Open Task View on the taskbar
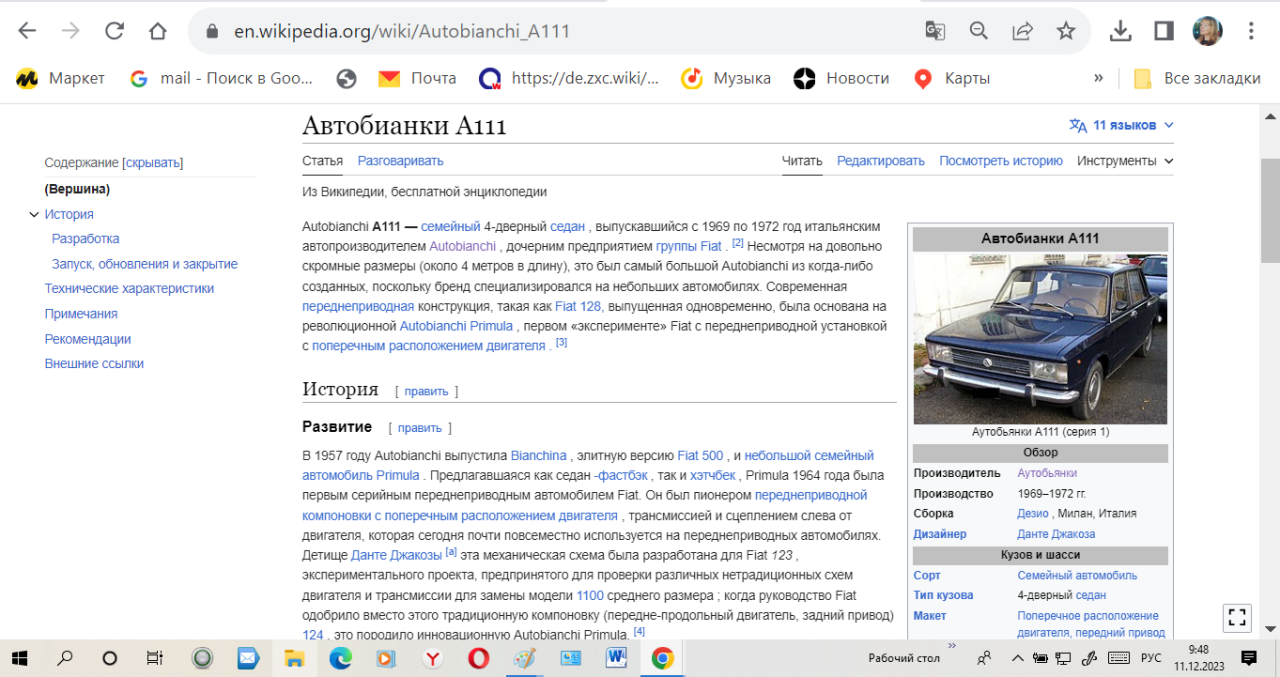The height and width of the screenshot is (677, 1280). [x=155, y=658]
